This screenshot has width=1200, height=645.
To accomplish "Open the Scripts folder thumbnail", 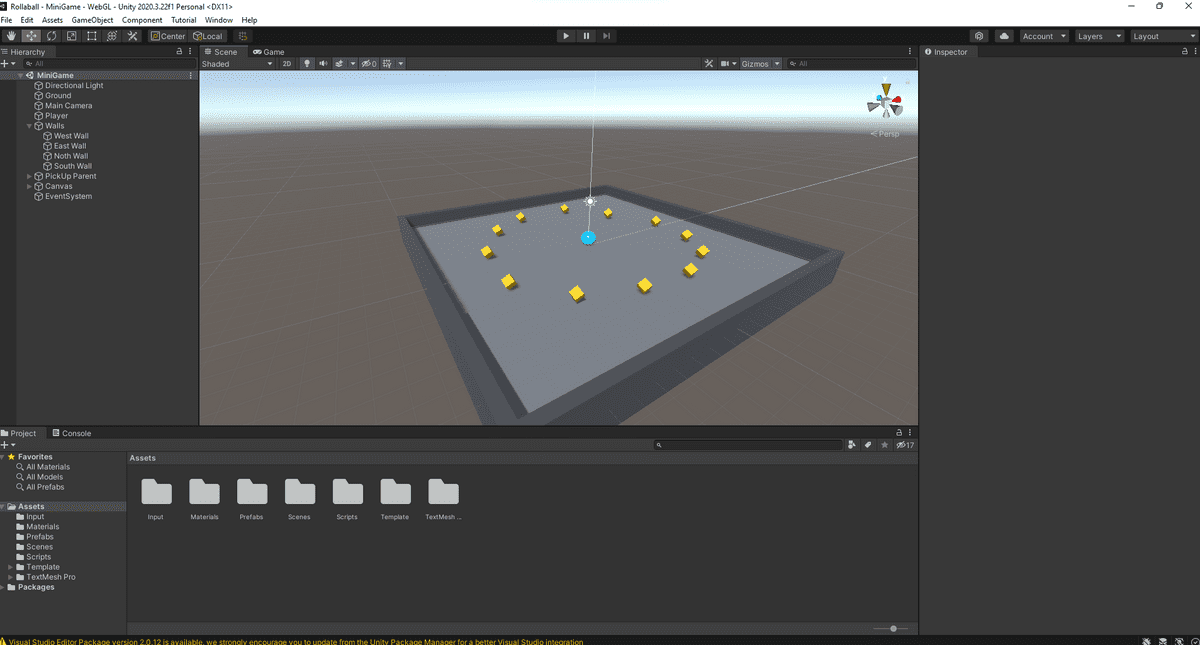I will [x=347, y=492].
